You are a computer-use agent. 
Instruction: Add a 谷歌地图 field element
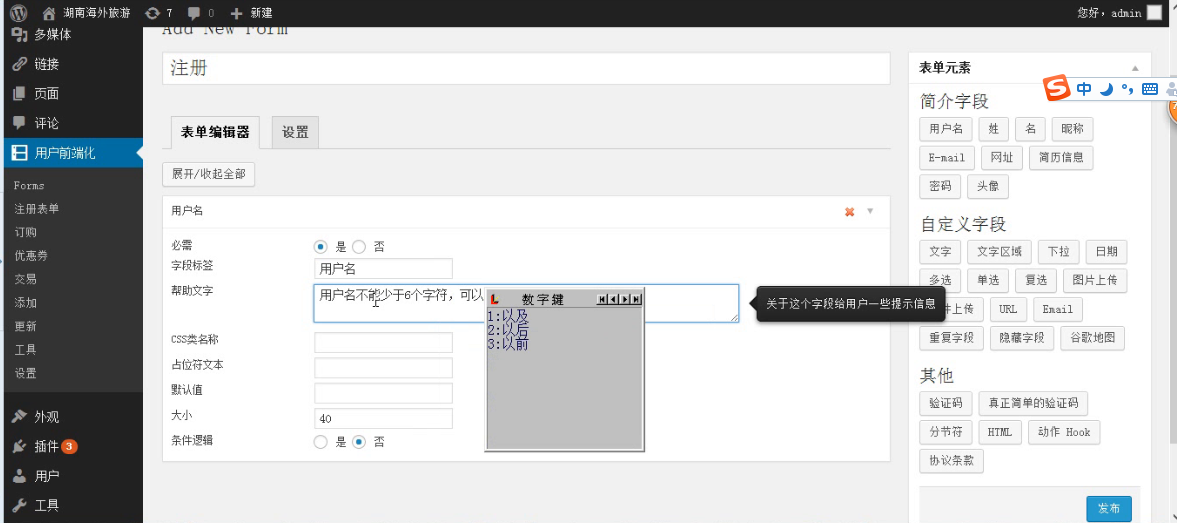point(1092,338)
